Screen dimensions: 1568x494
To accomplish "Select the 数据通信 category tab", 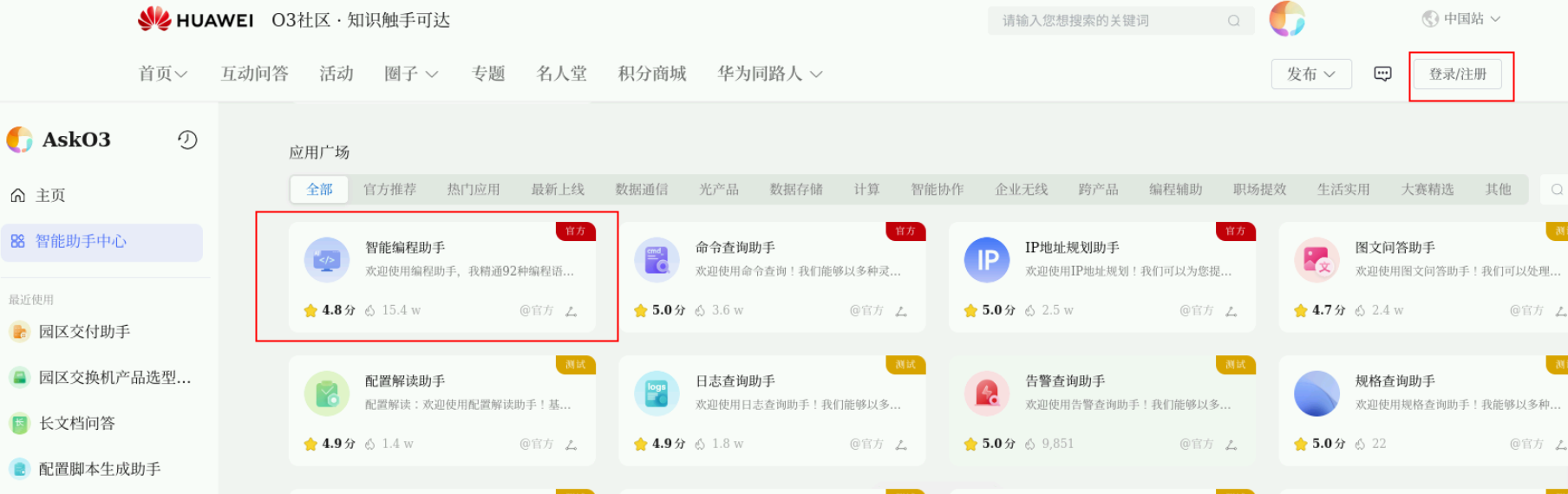I will click(x=642, y=189).
